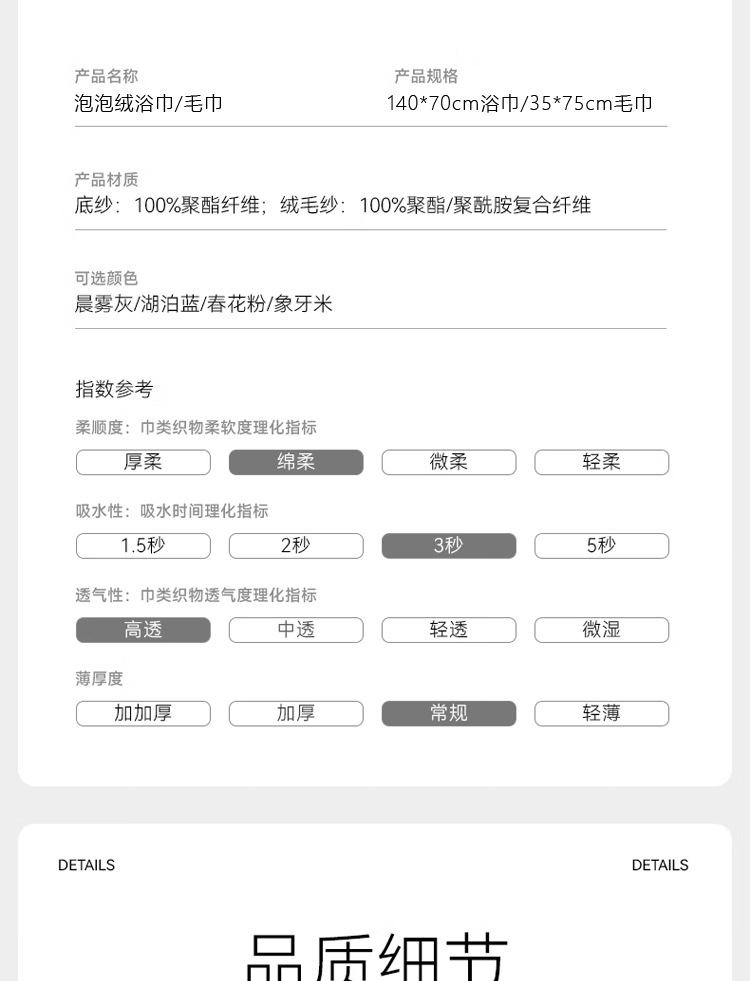
Task: Select the 加加厚 thickness option
Action: pyautogui.click(x=143, y=713)
